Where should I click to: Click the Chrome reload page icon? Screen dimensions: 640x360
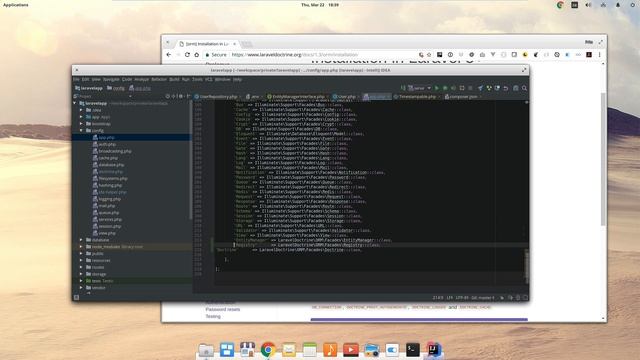(x=187, y=55)
